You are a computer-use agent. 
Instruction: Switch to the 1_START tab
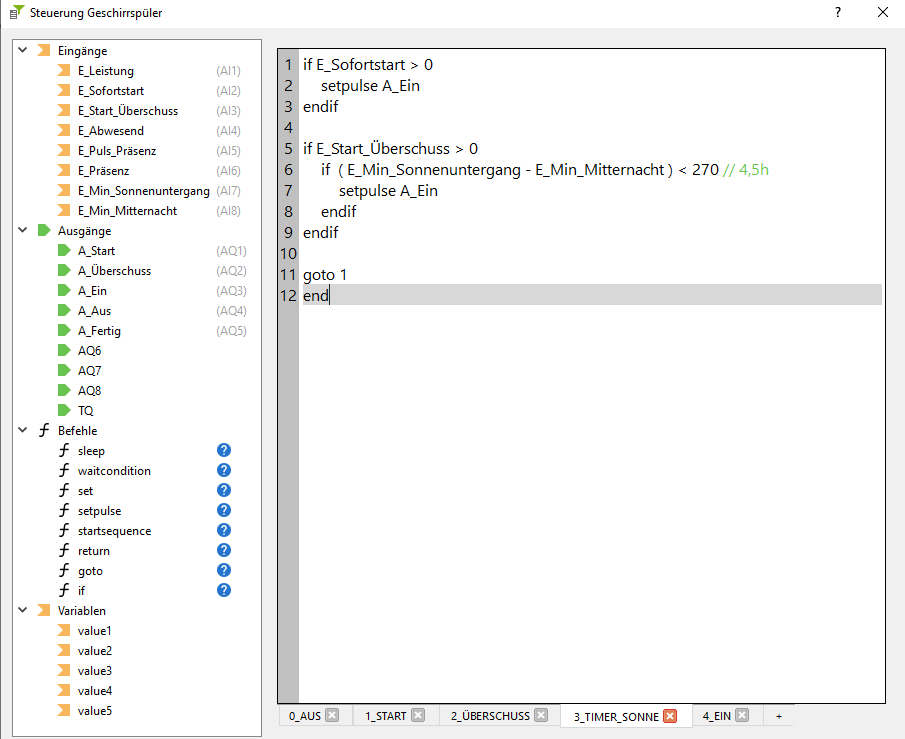tap(385, 716)
